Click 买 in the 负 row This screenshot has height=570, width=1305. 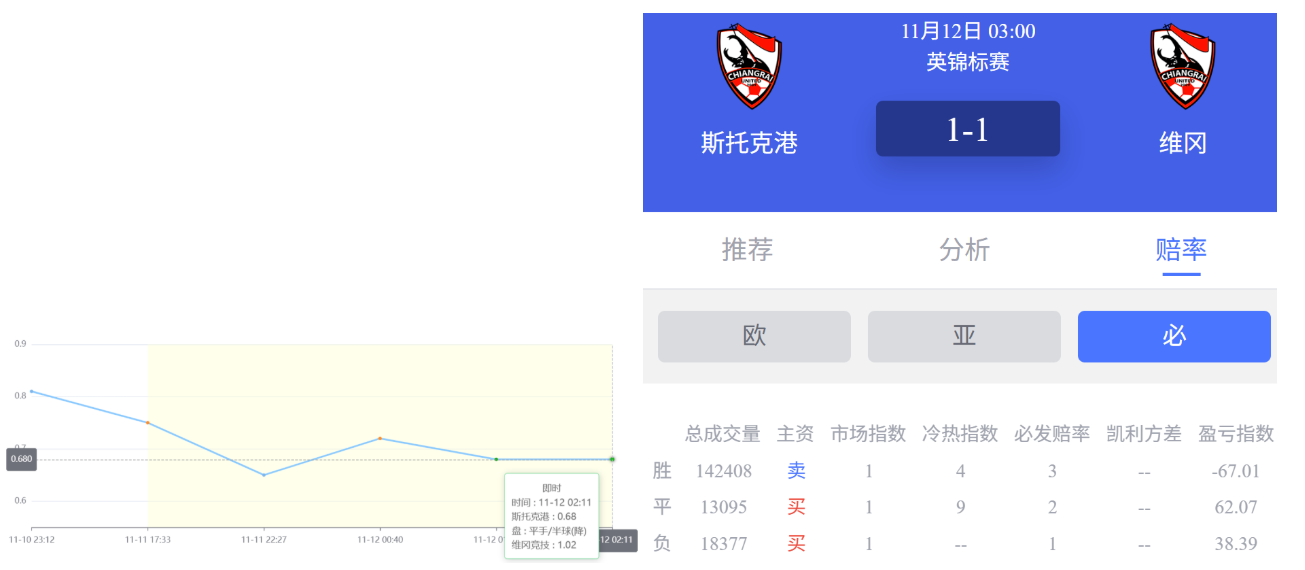[796, 543]
